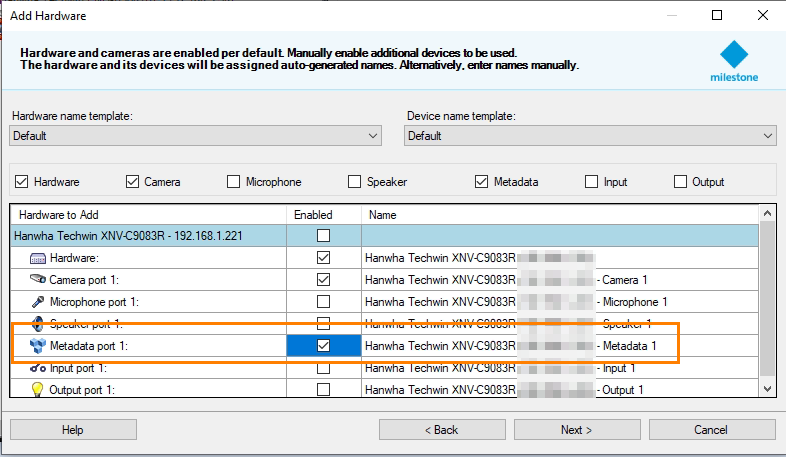Toggle the Metadata filter checkbox
786x457 pixels.
[x=481, y=181]
